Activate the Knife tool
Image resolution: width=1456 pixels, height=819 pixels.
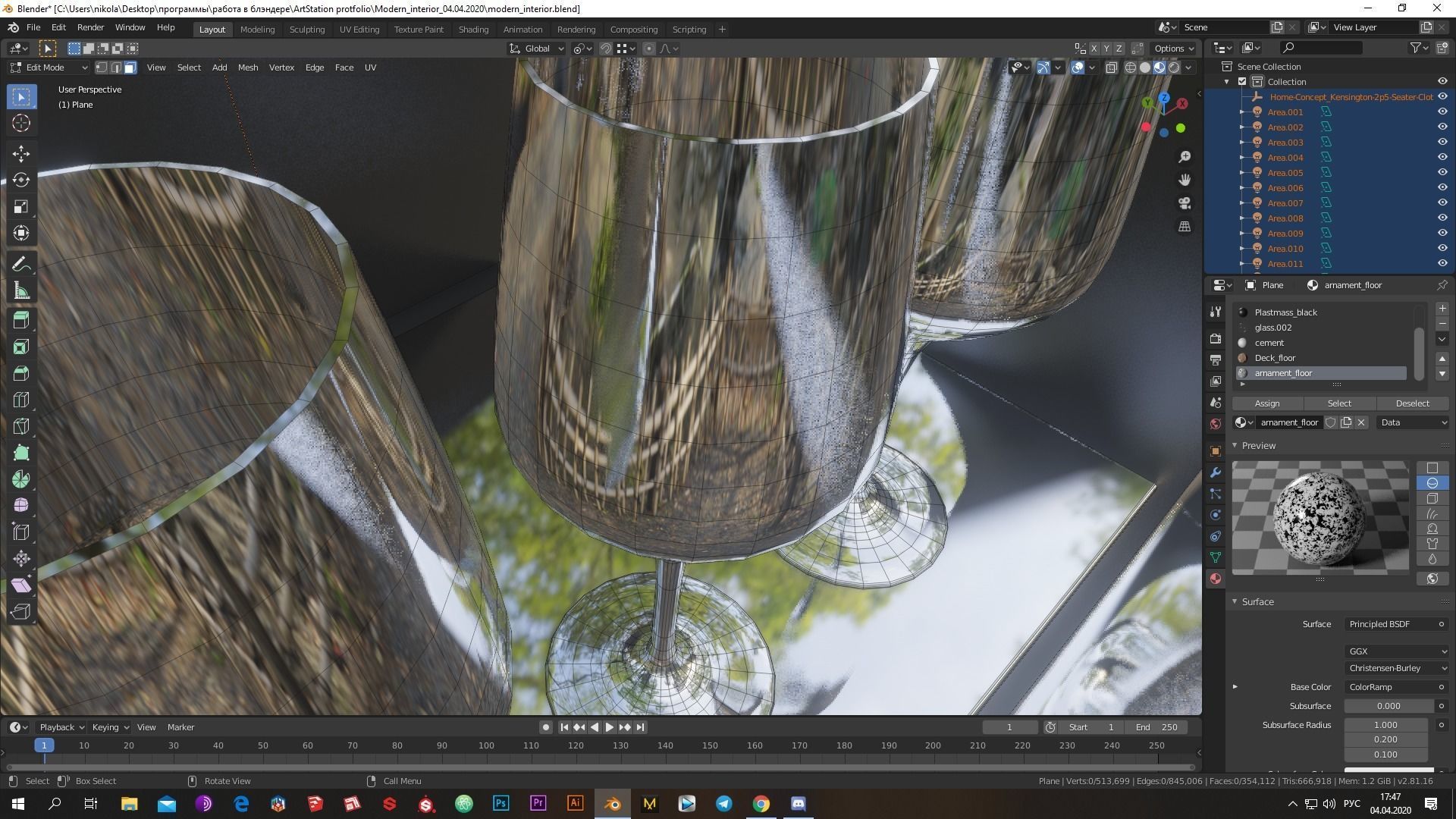coord(21,426)
